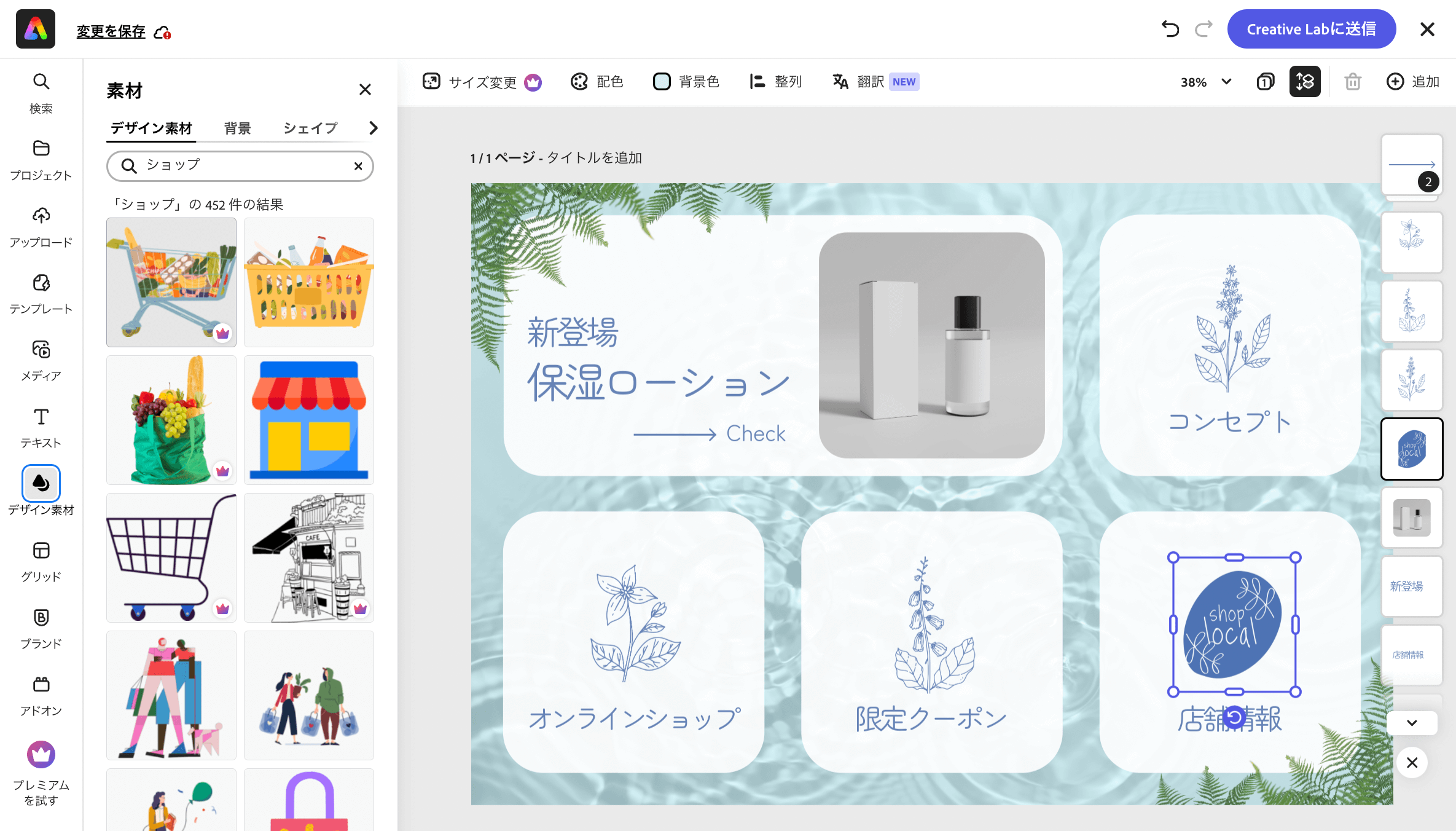Expand more material tabs with the chevron
The image size is (1456, 831).
pos(373,128)
